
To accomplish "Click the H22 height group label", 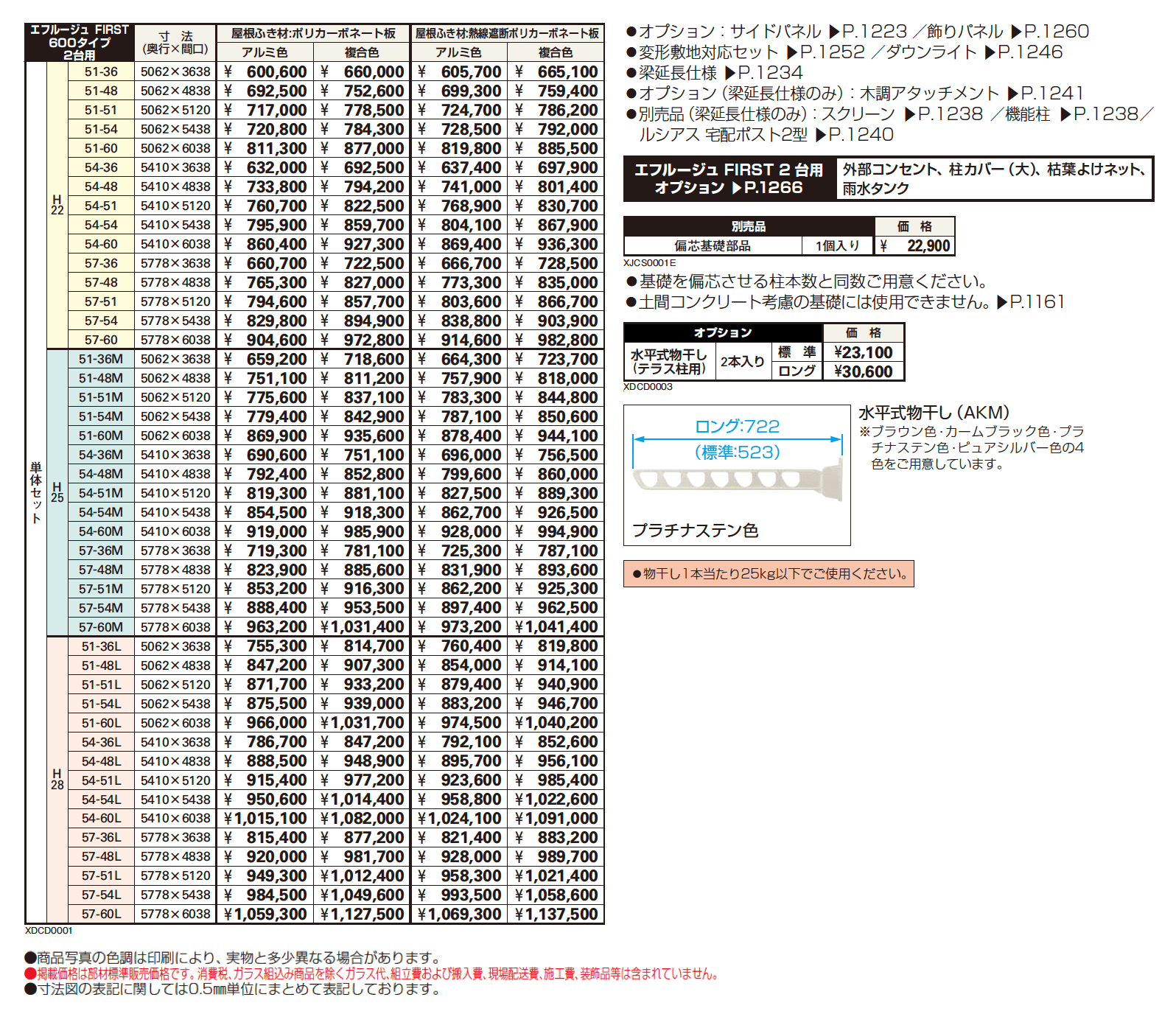I will pos(57,205).
